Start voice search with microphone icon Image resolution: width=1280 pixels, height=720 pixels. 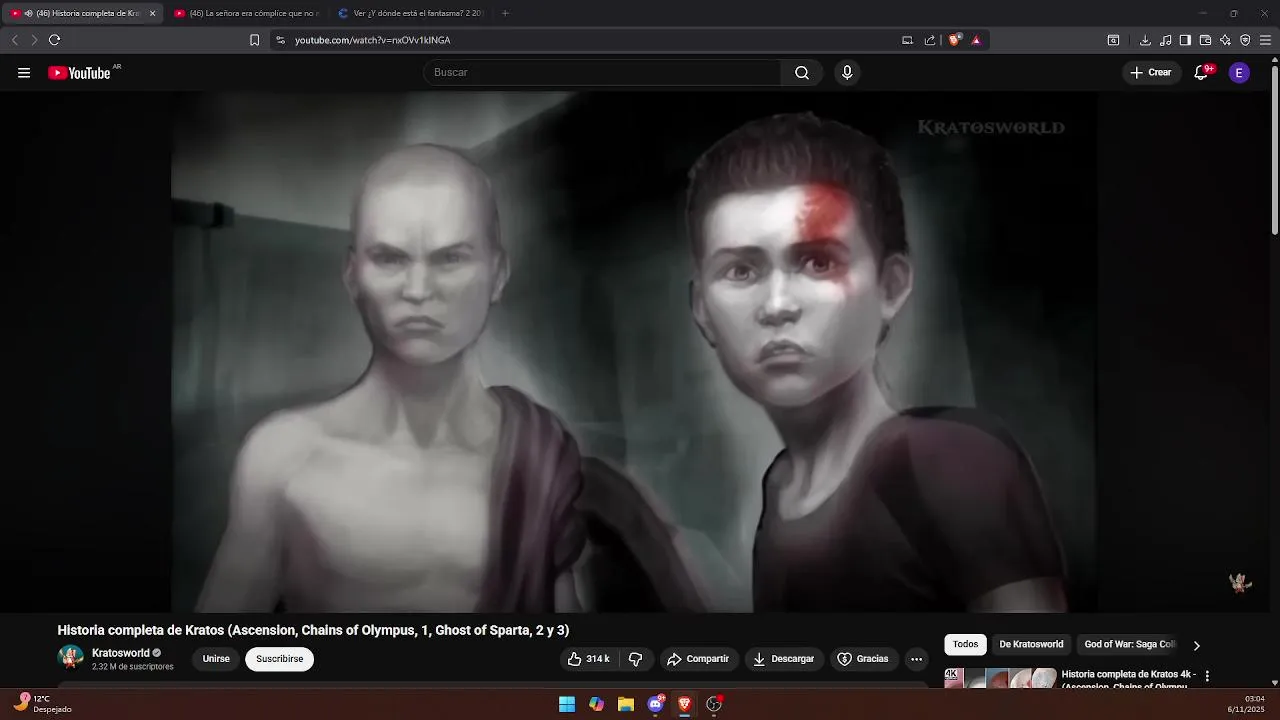click(x=847, y=73)
